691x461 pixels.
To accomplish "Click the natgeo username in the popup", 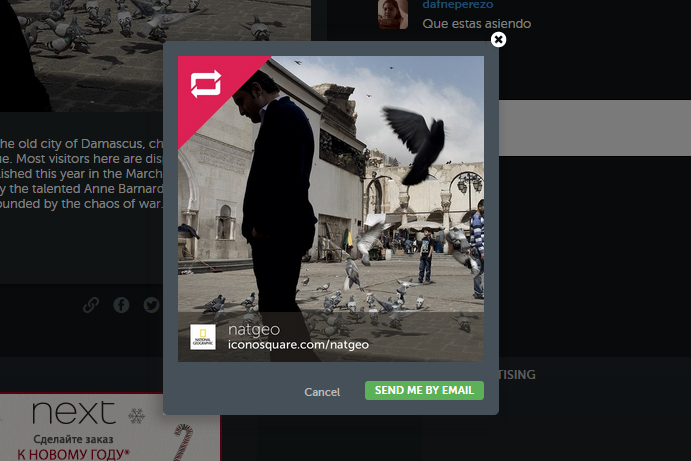I will pos(253,328).
